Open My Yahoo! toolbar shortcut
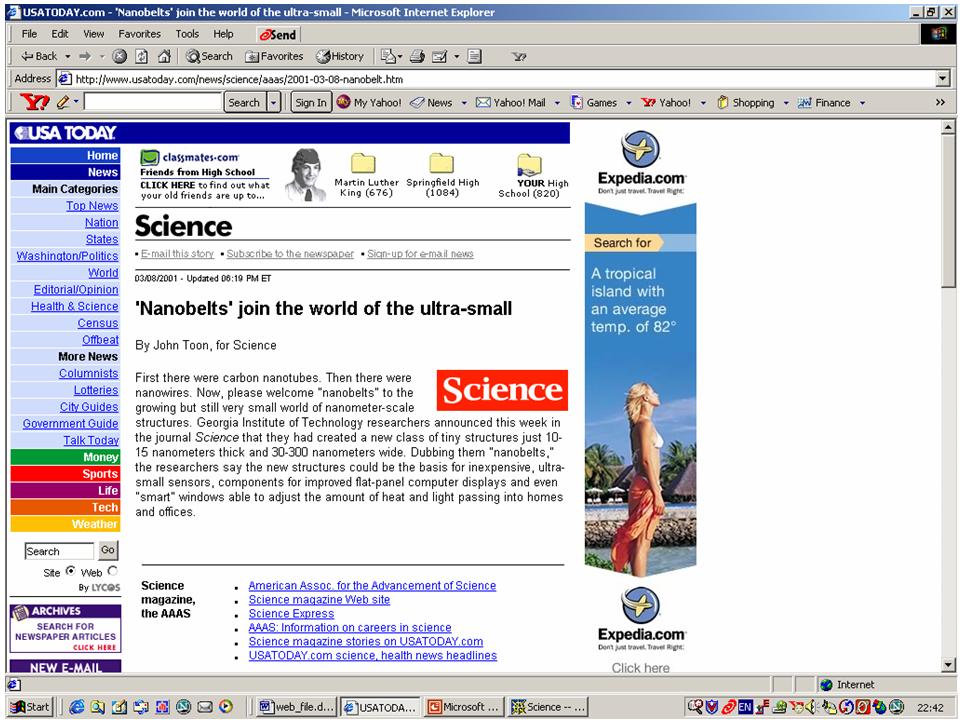This screenshot has width=960, height=720. pyautogui.click(x=369, y=102)
